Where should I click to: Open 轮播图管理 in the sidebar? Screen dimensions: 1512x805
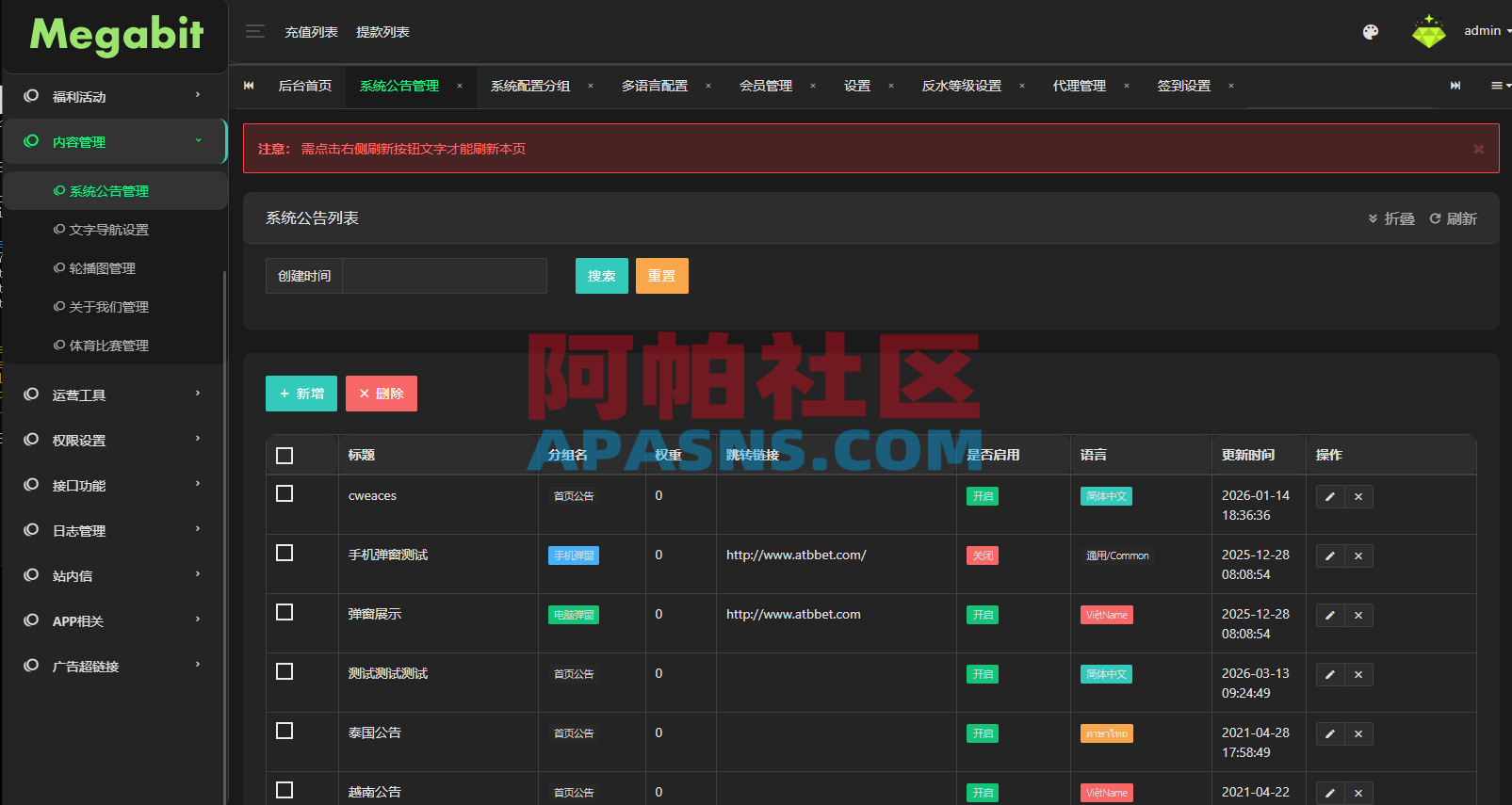point(102,268)
